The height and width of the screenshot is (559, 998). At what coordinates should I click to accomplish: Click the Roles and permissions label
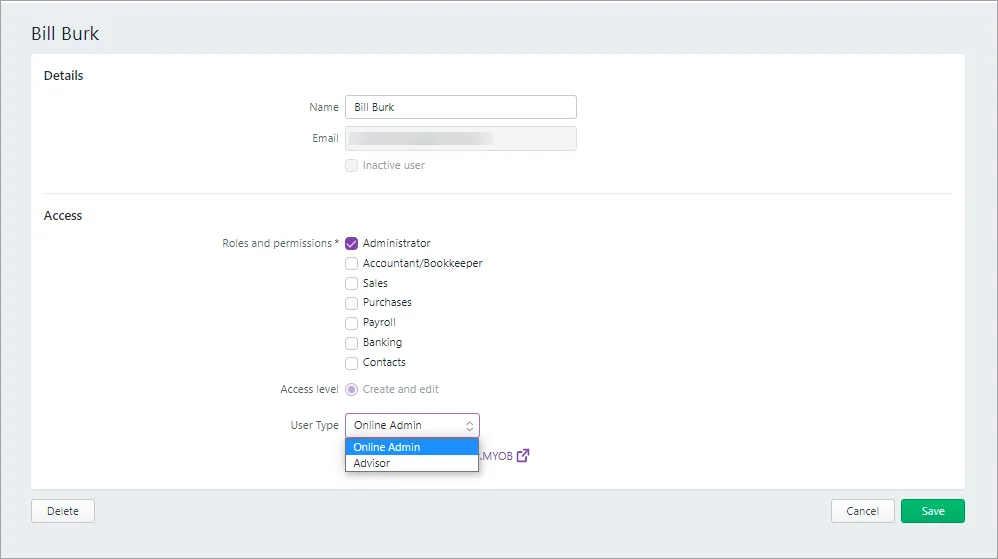[x=280, y=243]
